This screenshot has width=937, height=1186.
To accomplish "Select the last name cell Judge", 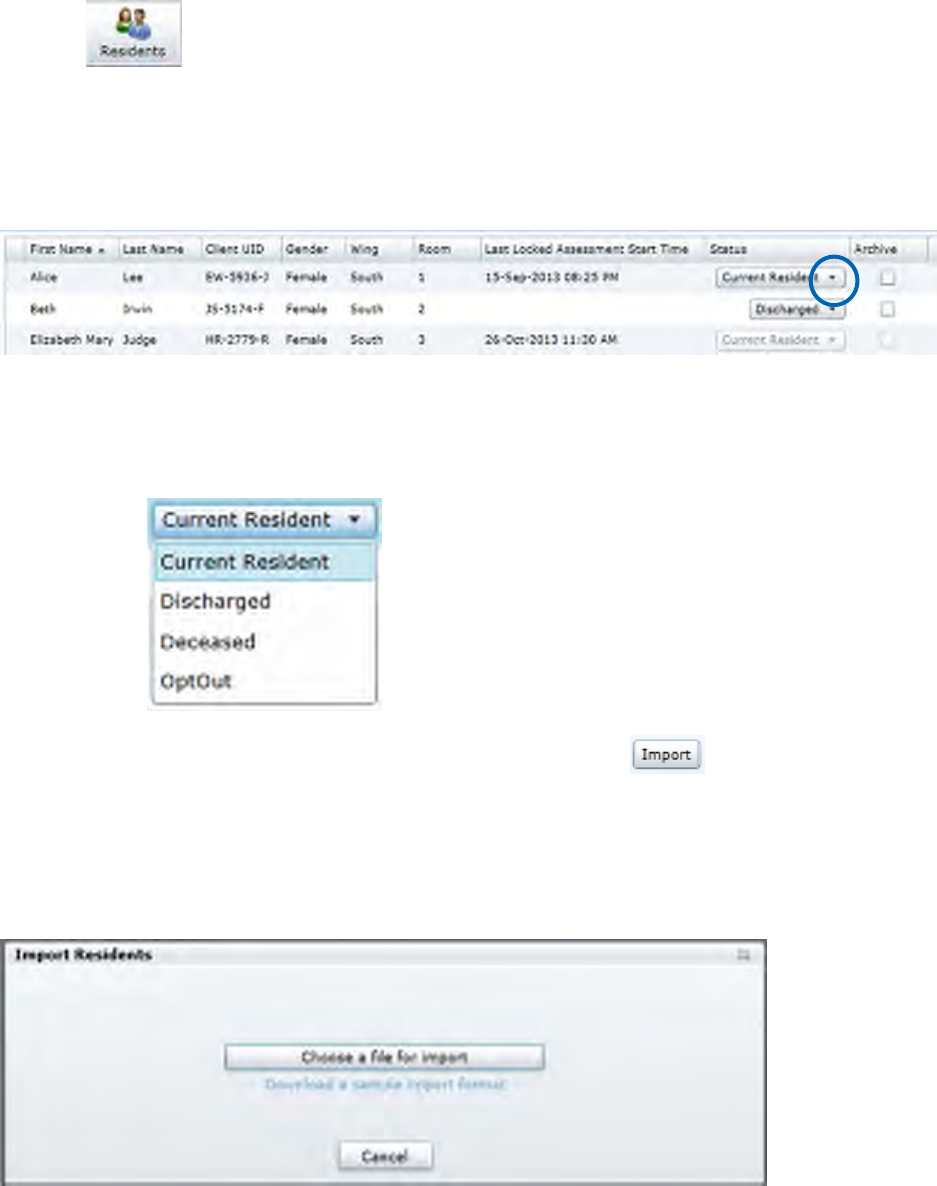I will [x=139, y=340].
